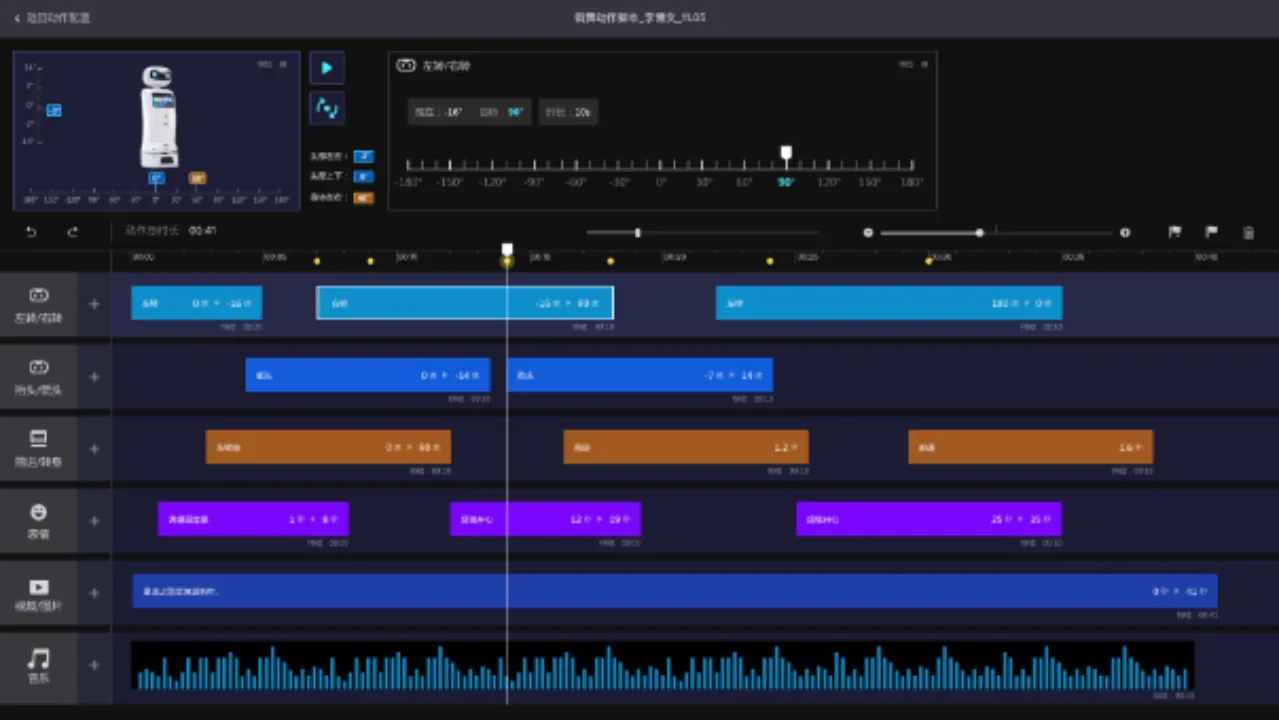Select the turn clip showing 0 to -16
Viewport: 1279px width, 720px height.
pos(197,303)
